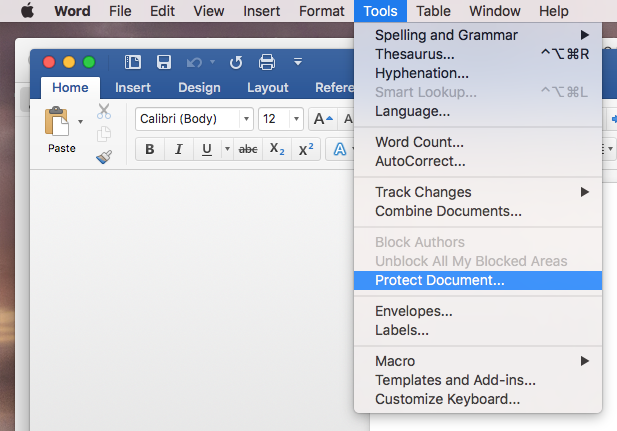Viewport: 617px width, 431px height.
Task: Click the Text Effects A icon
Action: 340,149
